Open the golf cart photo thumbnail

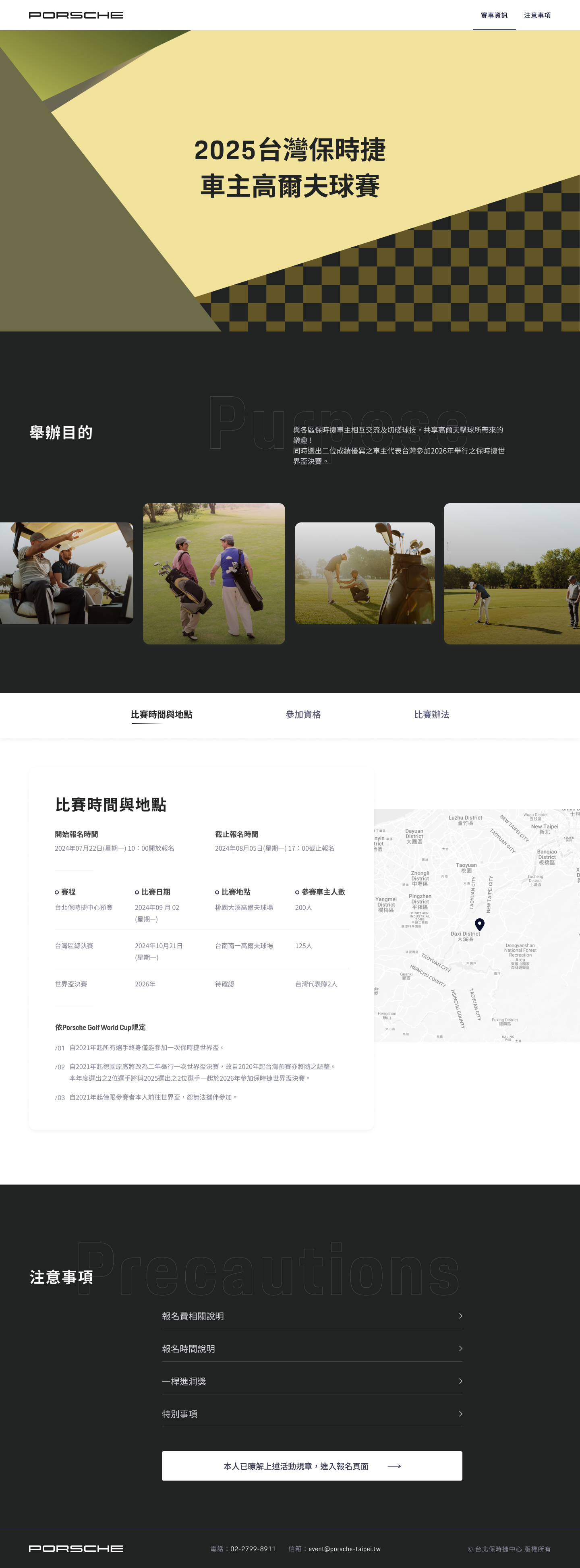pyautogui.click(x=66, y=574)
